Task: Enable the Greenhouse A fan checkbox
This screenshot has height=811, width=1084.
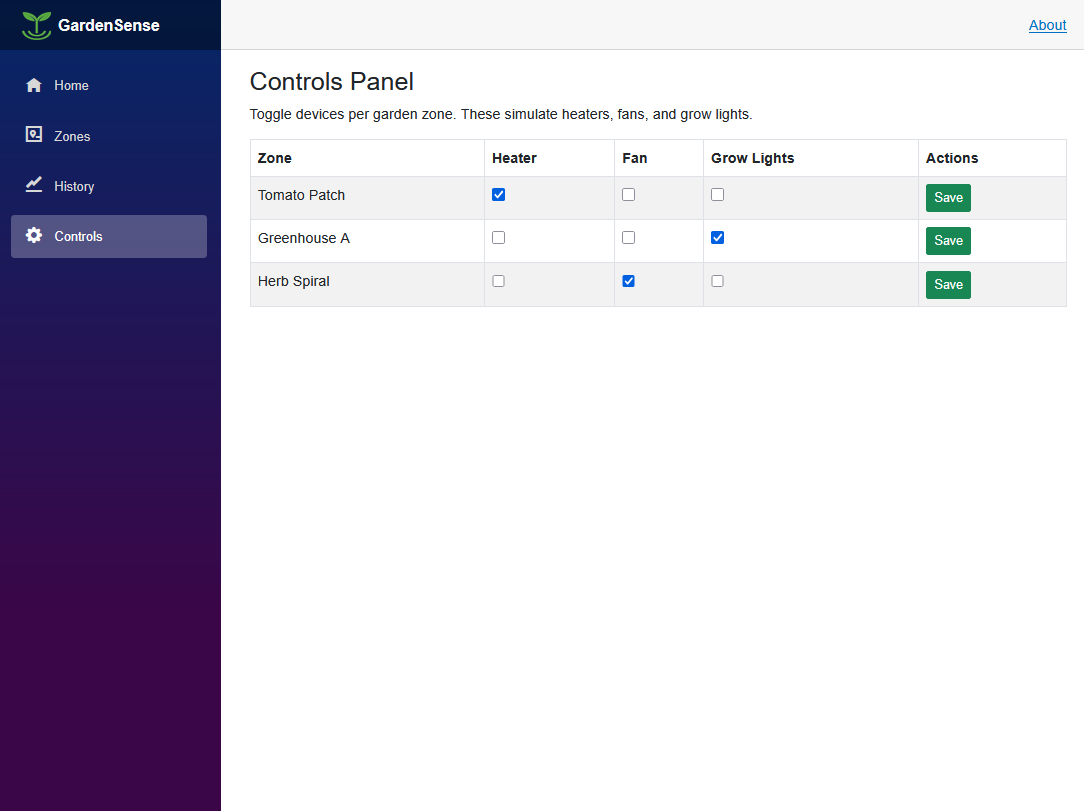Action: [x=628, y=238]
